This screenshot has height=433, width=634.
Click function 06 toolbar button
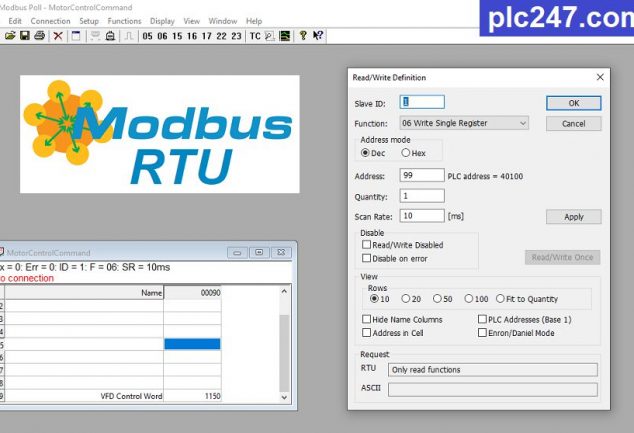[x=162, y=36]
